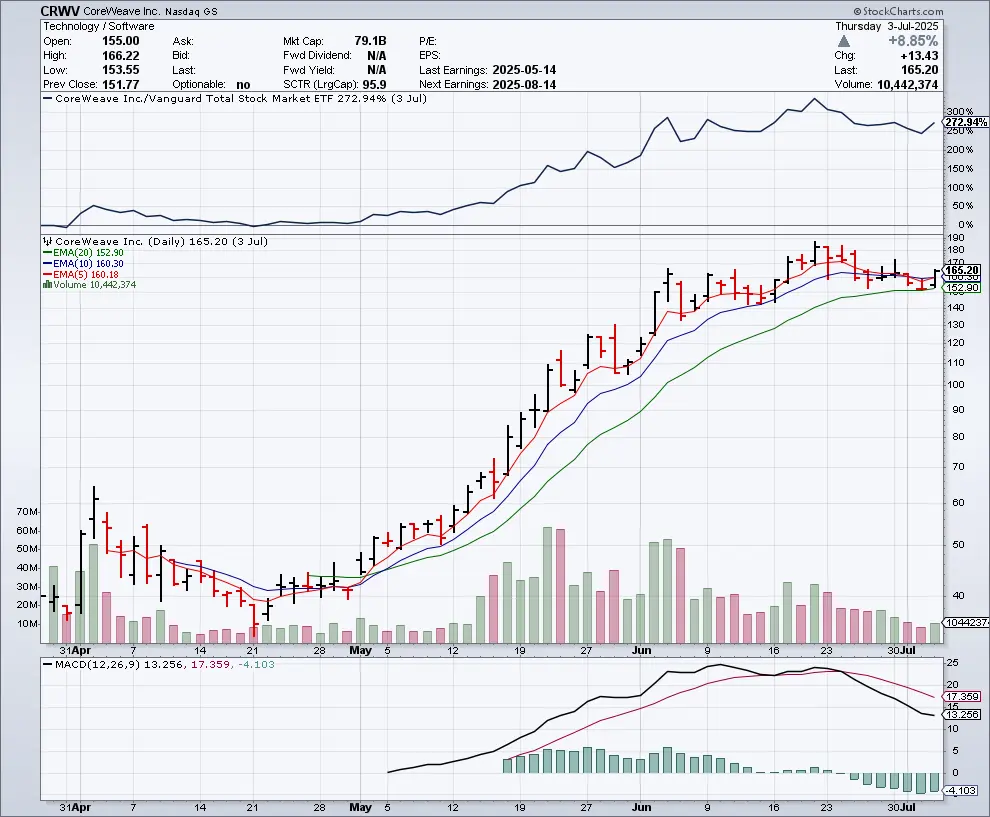Image resolution: width=990 pixels, height=817 pixels.
Task: Click the Low value 153.55
Action: [121, 70]
